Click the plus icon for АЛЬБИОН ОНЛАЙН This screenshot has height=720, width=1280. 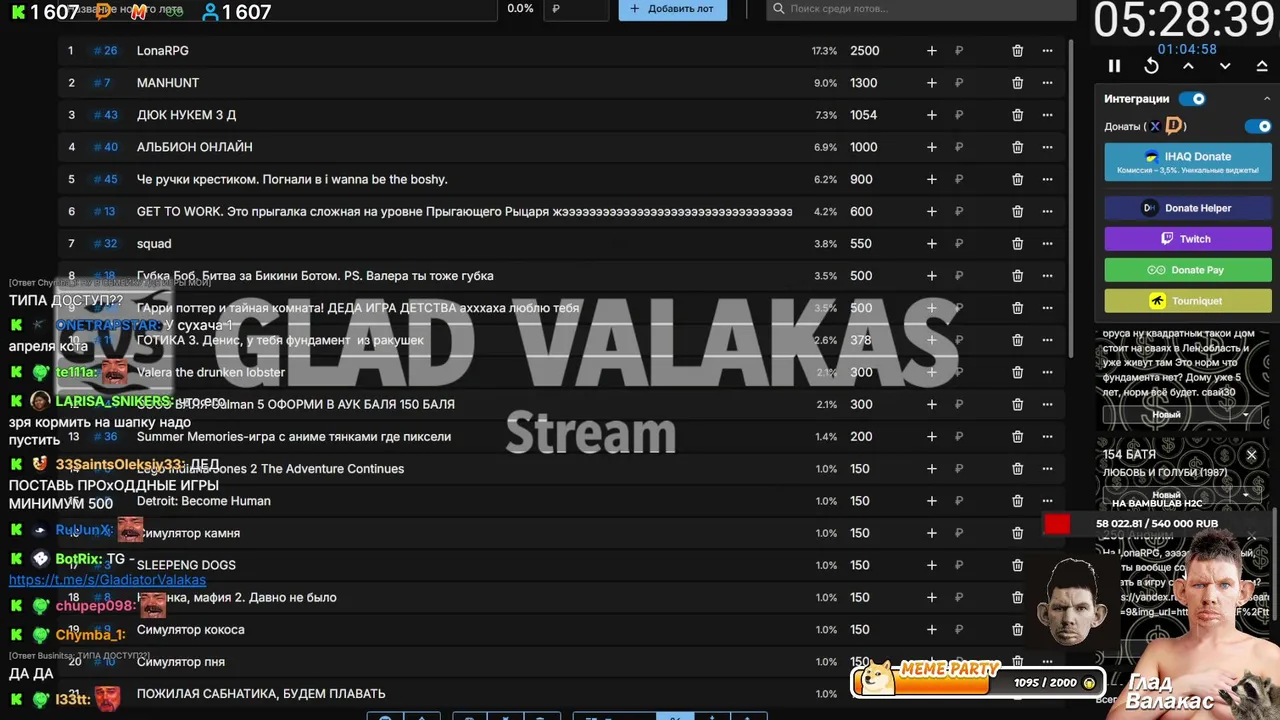[931, 147]
